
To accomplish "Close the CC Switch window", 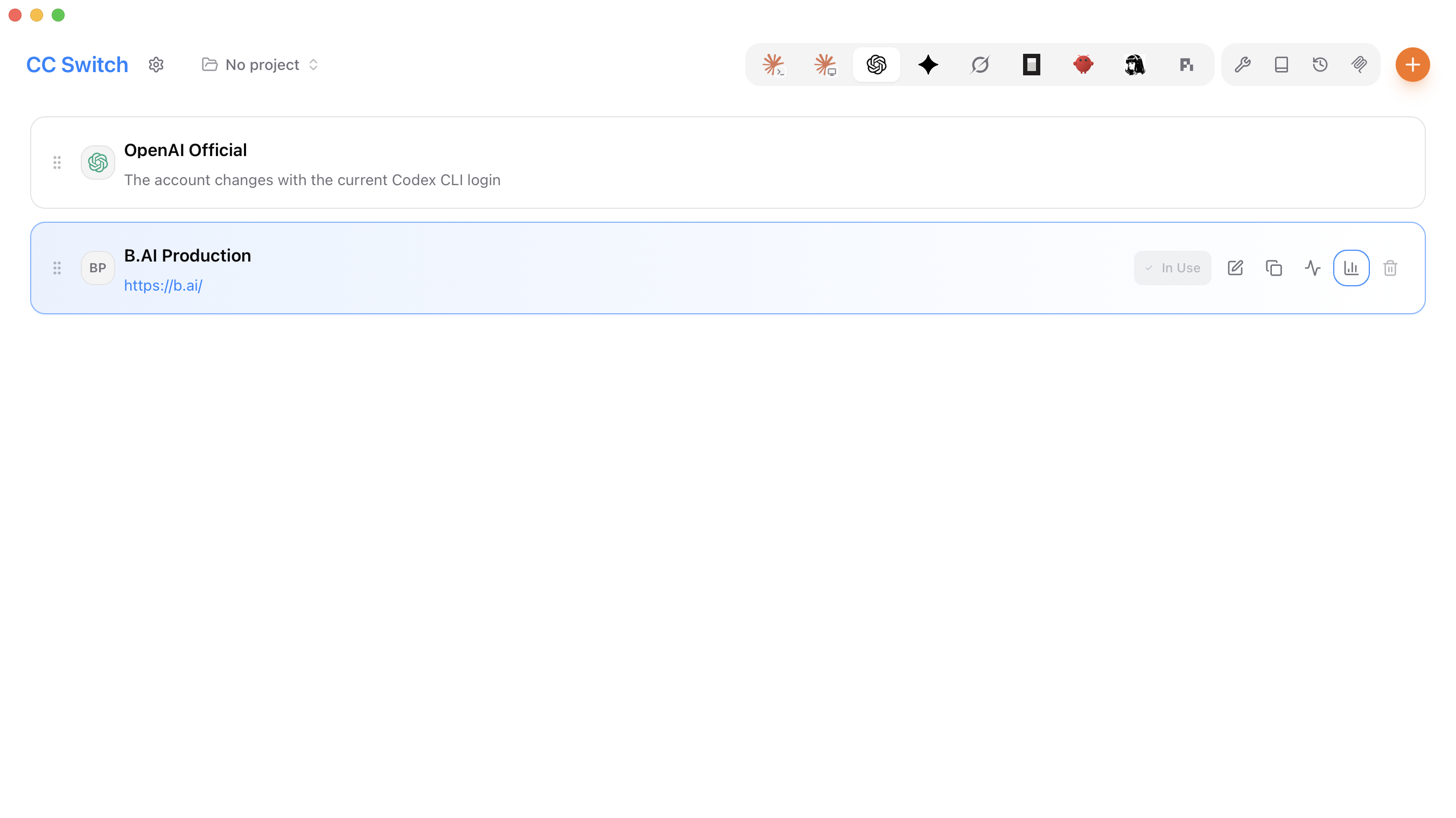I will pos(15,15).
